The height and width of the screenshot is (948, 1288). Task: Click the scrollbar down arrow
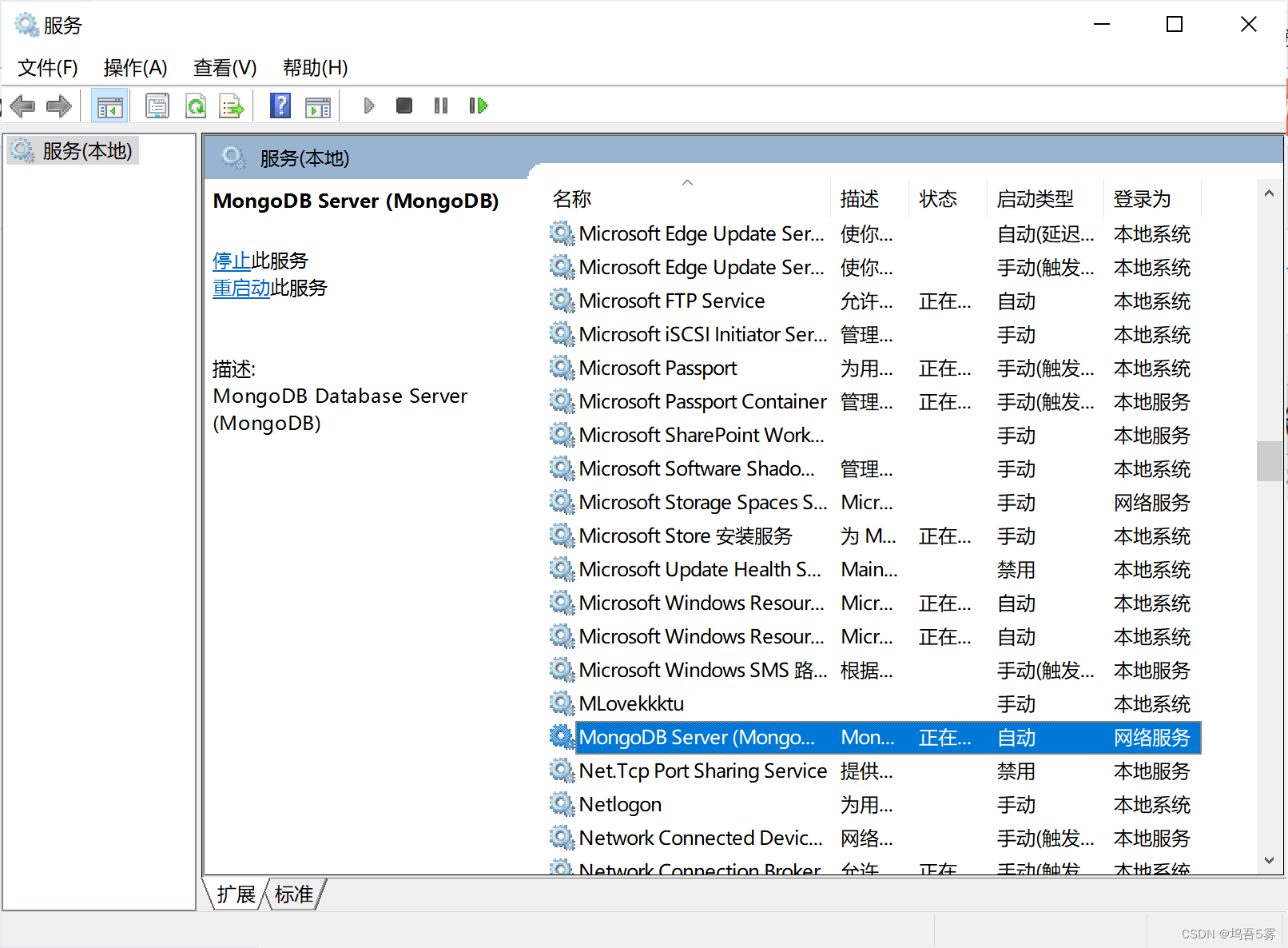click(x=1269, y=860)
